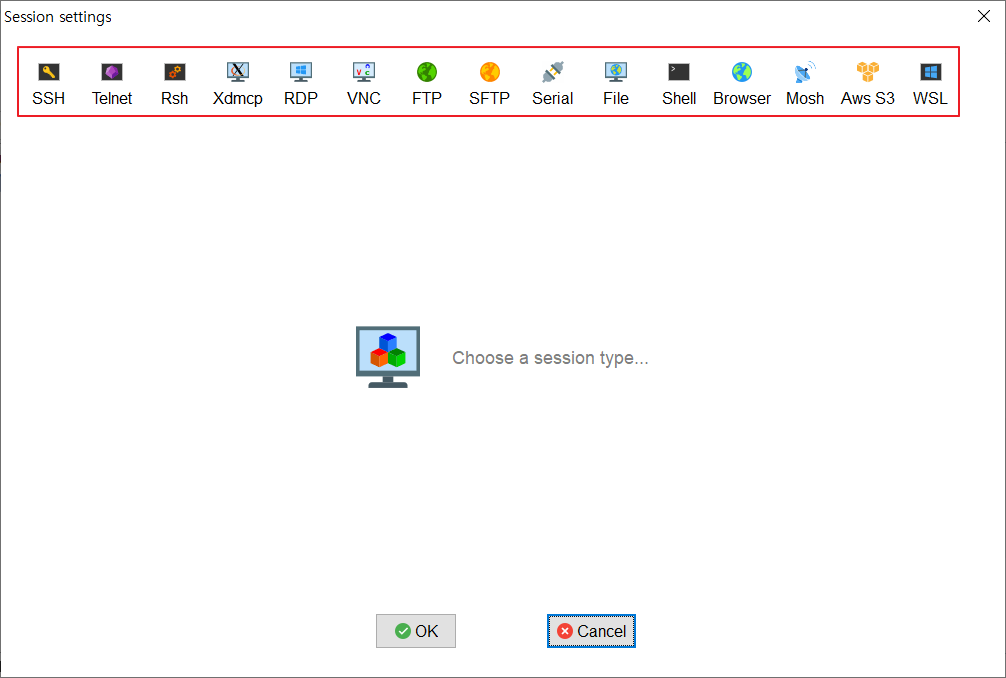Select the File session type
Viewport: 1006px width, 678px height.
click(616, 83)
